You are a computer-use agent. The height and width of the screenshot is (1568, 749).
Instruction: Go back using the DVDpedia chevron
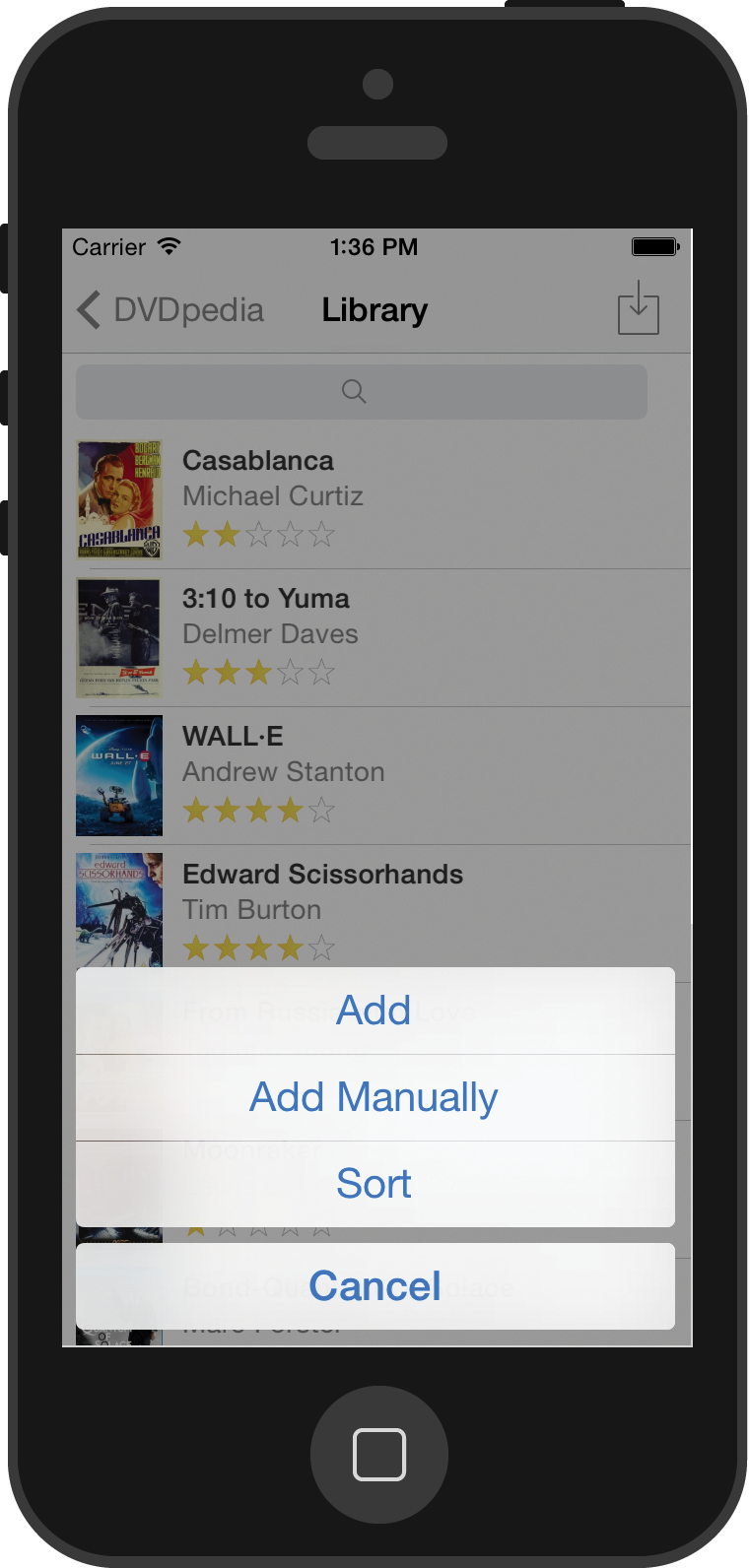pyautogui.click(x=89, y=309)
